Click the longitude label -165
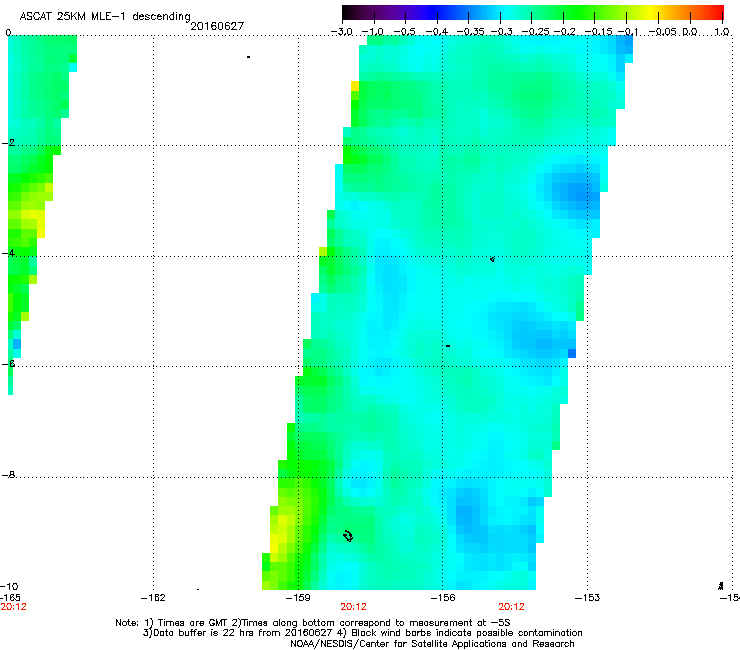The width and height of the screenshot is (740, 650). pyautogui.click(x=10, y=598)
